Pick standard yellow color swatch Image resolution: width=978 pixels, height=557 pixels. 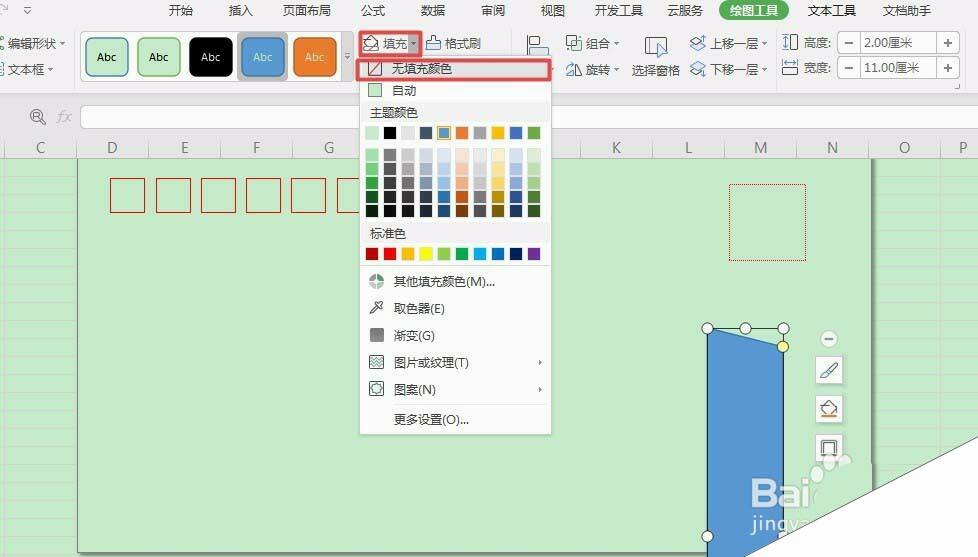coord(425,254)
